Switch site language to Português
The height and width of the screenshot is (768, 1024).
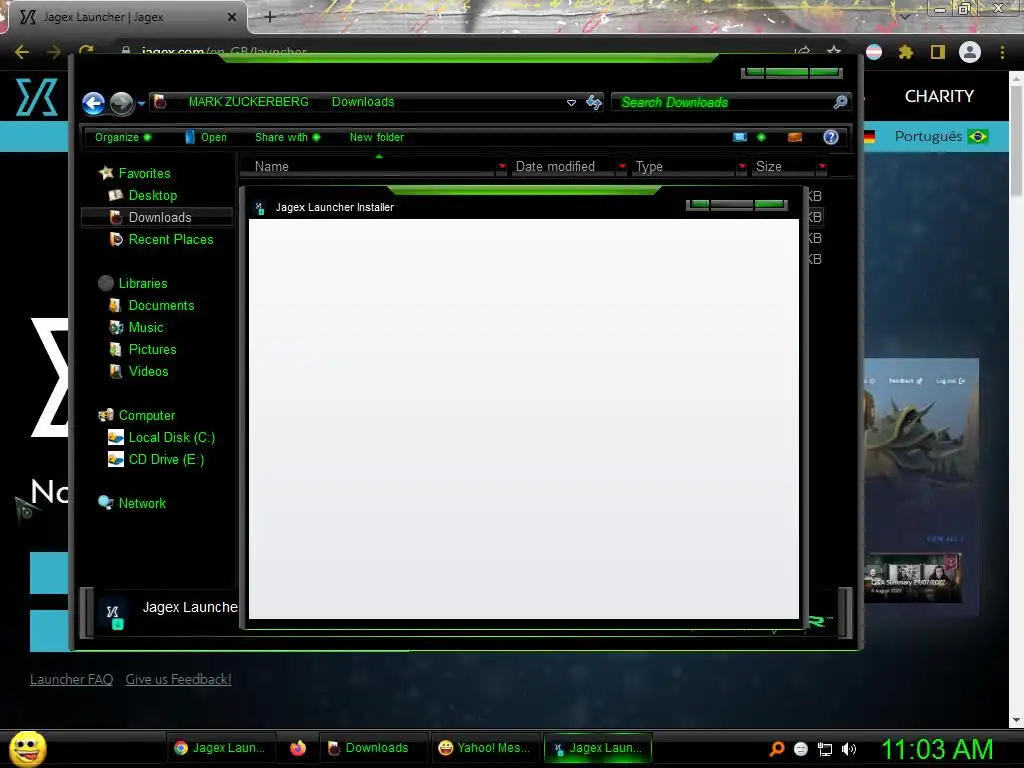point(940,136)
